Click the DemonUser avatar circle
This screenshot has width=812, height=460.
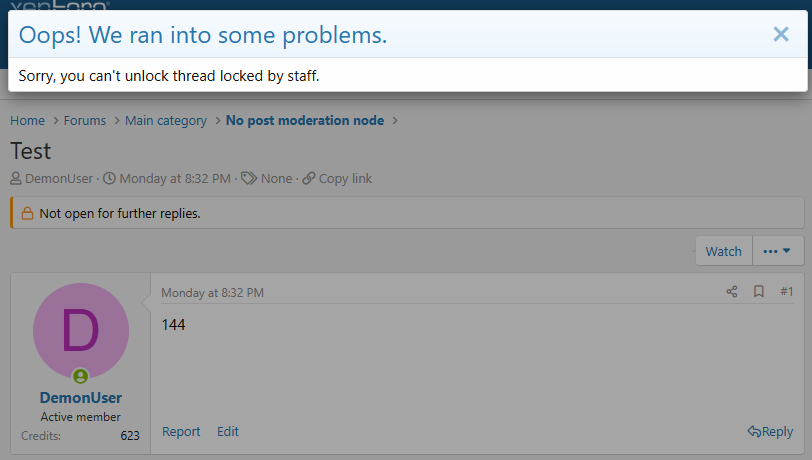(x=81, y=331)
